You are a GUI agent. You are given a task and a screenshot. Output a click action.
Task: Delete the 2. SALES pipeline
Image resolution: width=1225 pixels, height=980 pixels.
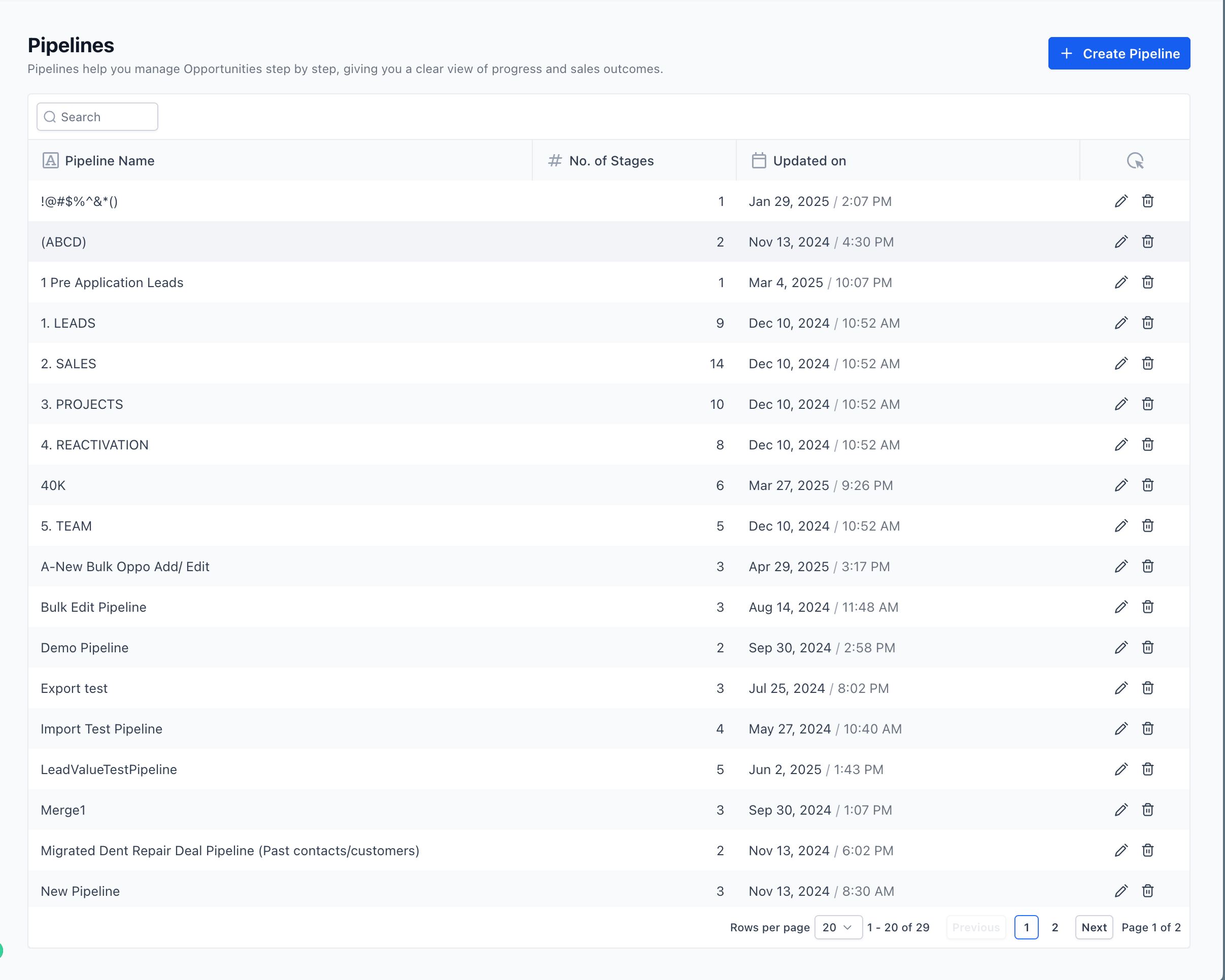(x=1148, y=363)
